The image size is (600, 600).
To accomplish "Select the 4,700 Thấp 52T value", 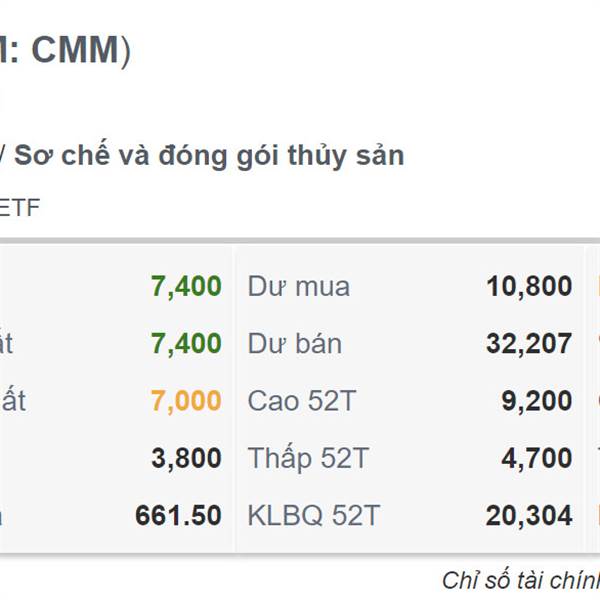I will (x=537, y=458).
